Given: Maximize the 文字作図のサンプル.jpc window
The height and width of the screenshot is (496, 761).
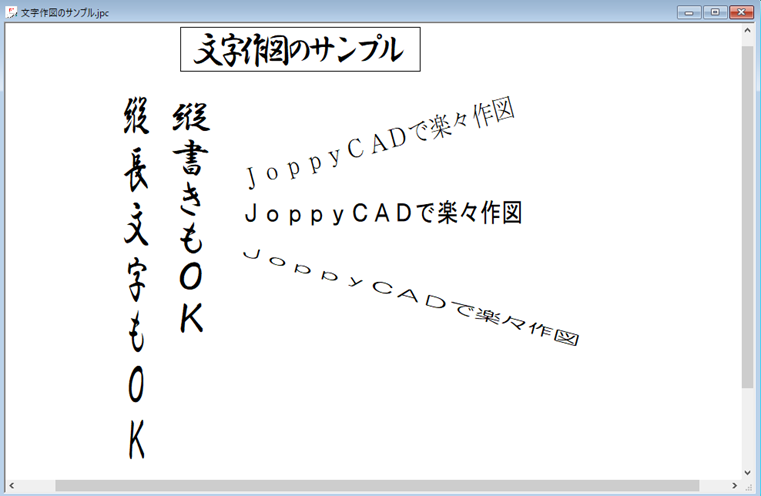Looking at the screenshot, I should pos(715,12).
